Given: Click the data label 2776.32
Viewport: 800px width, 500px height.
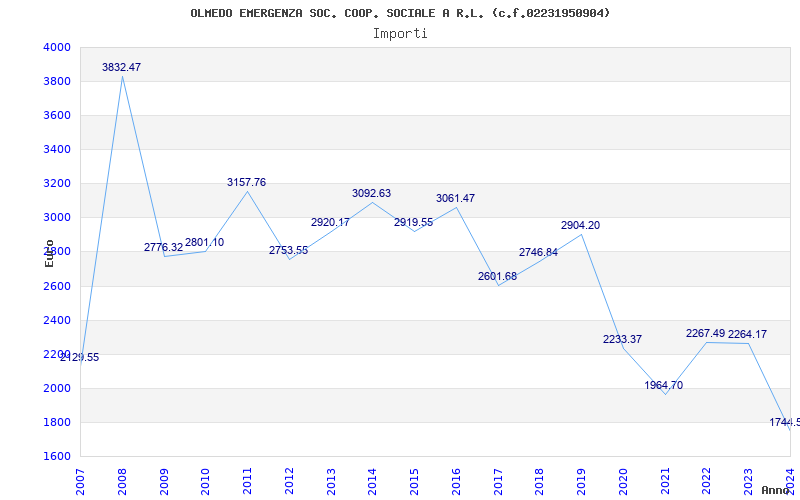Looking at the screenshot, I should (x=163, y=247).
